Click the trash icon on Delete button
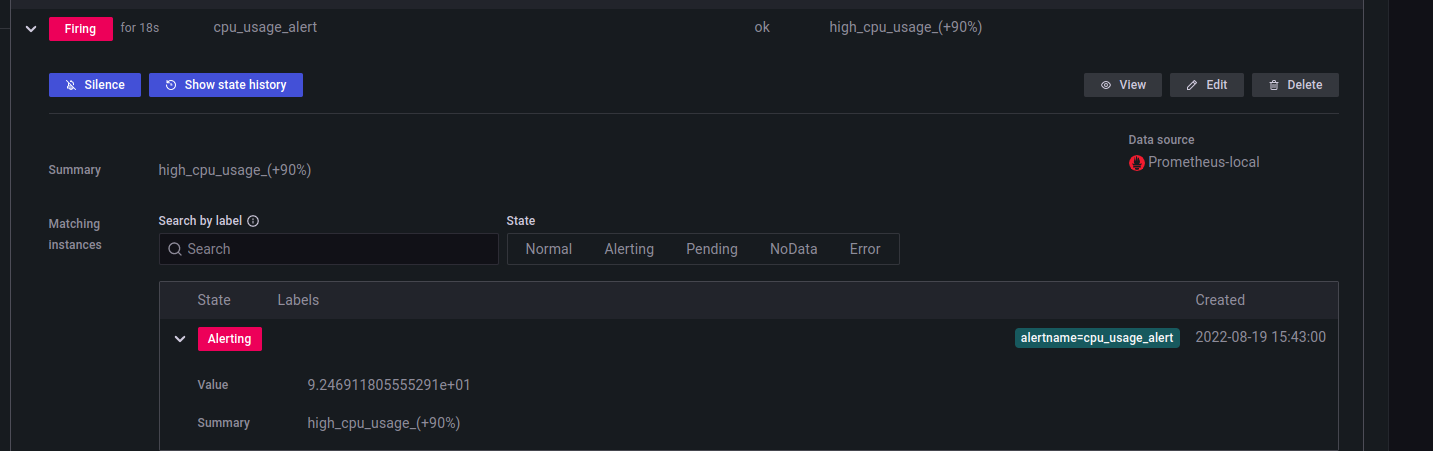 coord(1274,85)
